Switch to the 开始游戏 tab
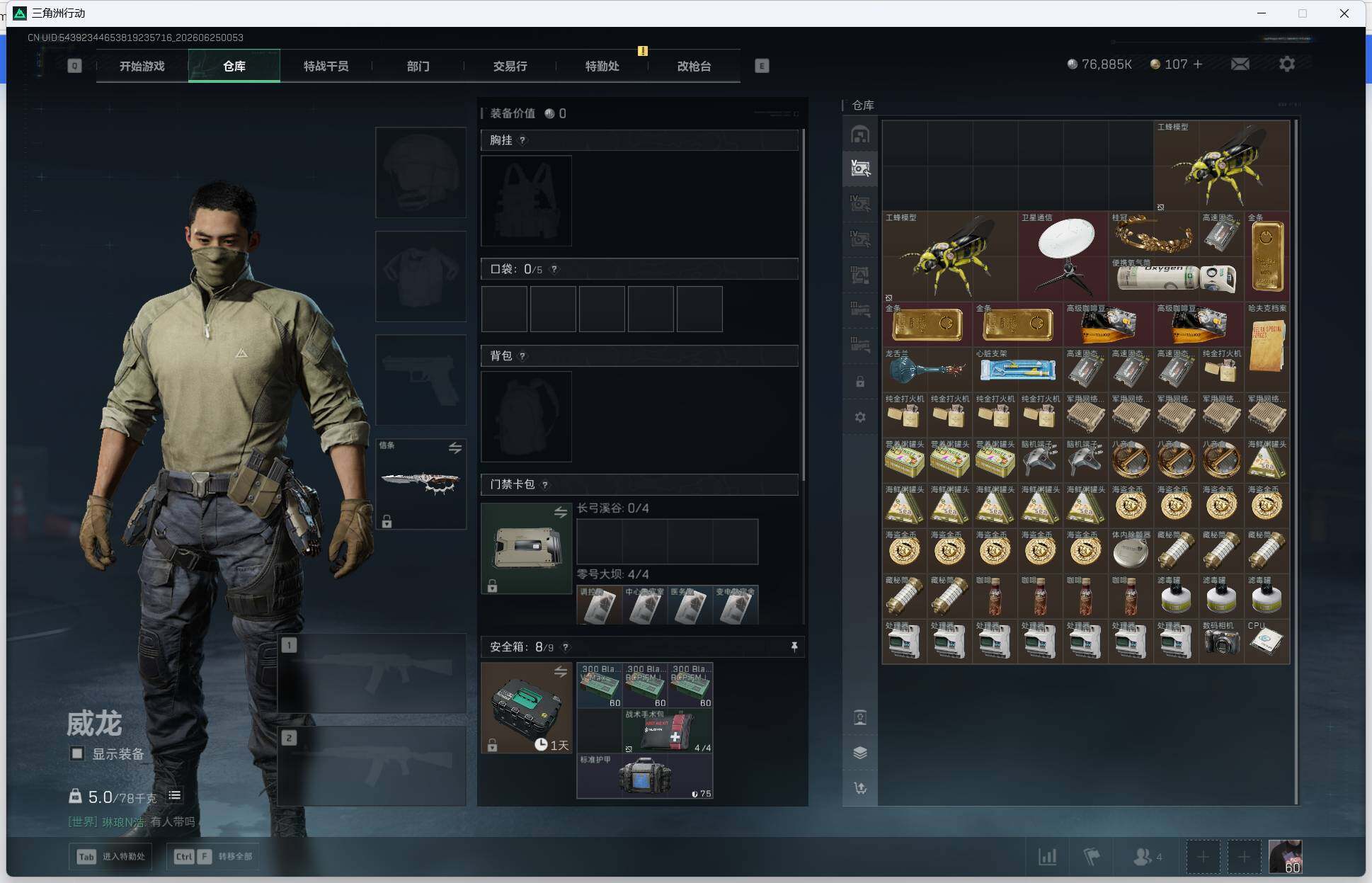1372x883 pixels. 142,66
